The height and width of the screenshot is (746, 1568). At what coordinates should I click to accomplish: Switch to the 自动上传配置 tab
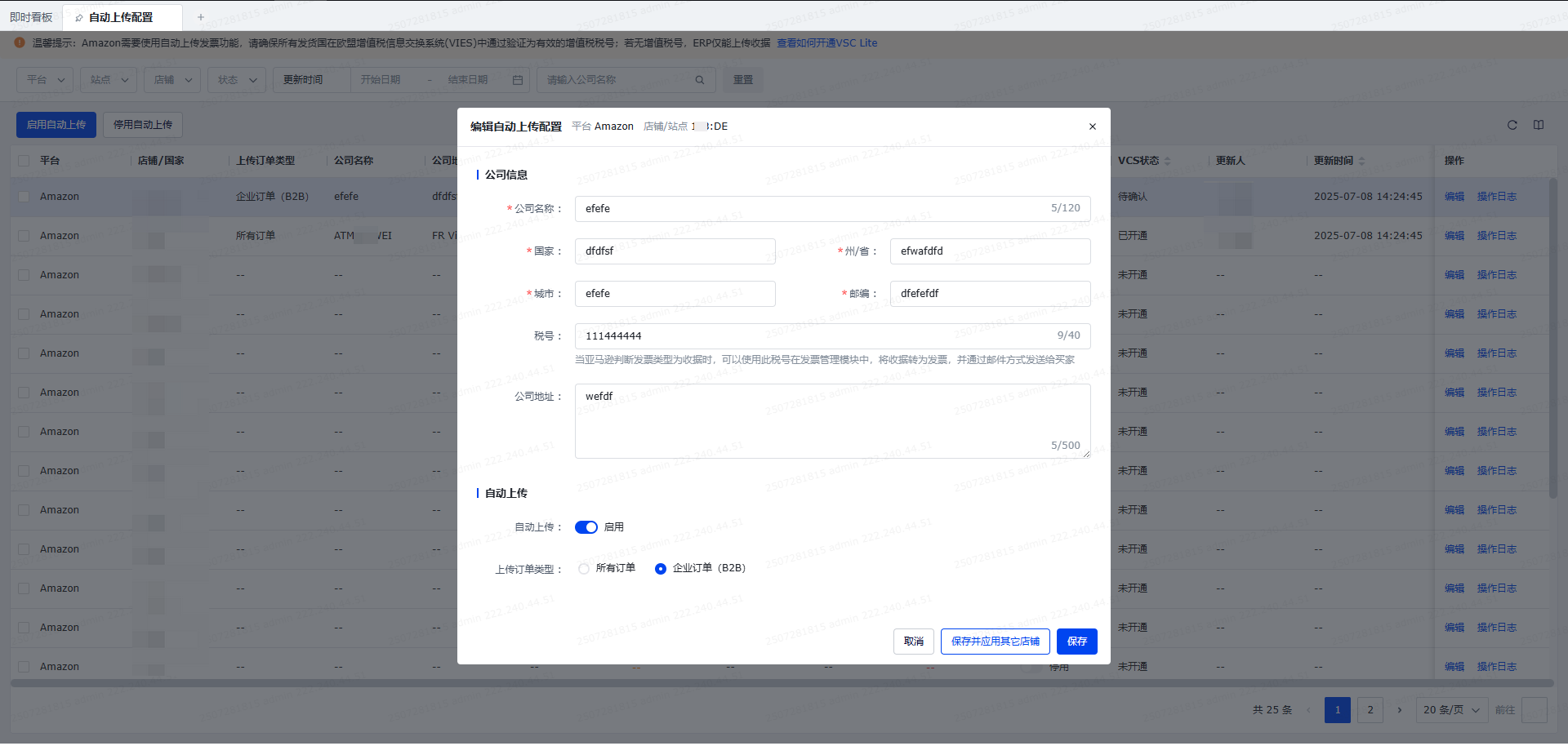pos(122,17)
